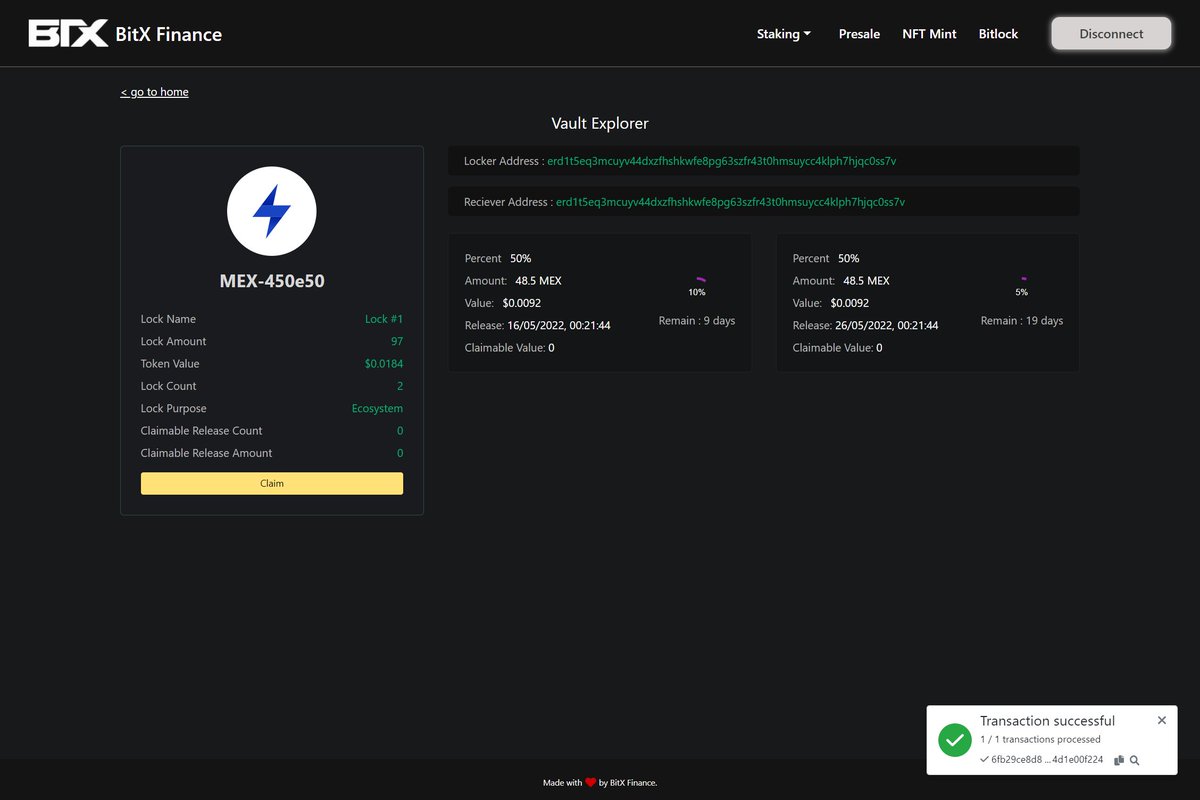Close the Transaction successful notification

(1161, 720)
